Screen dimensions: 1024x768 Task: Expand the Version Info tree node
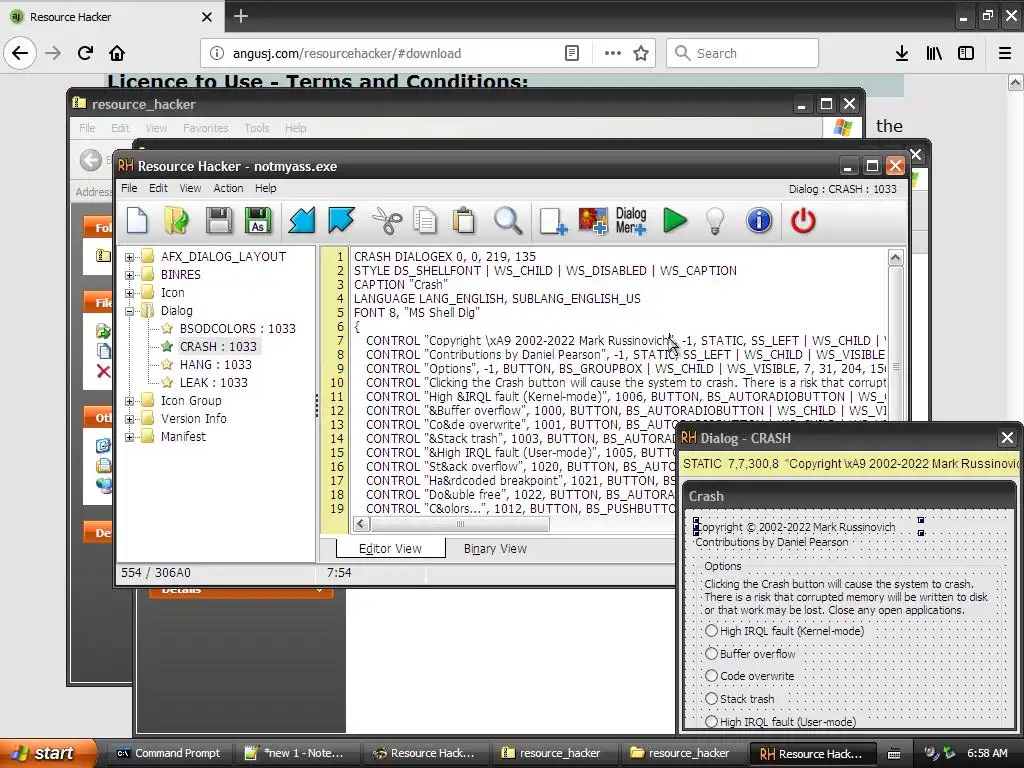[x=129, y=419]
